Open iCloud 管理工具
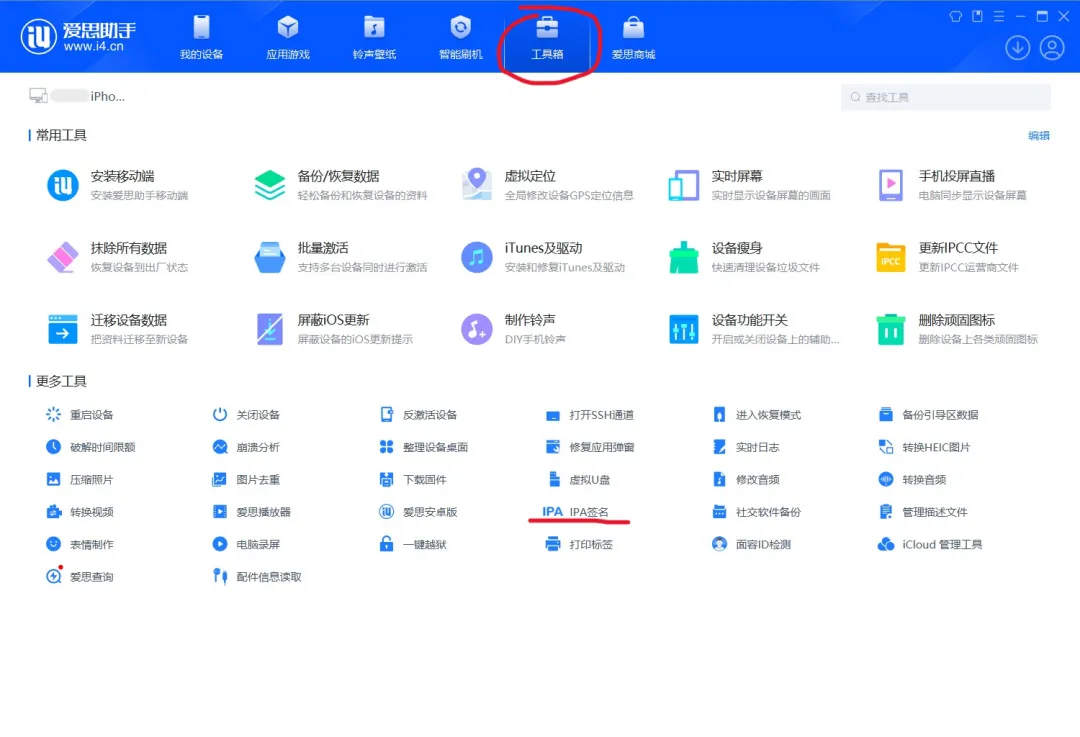1080x737 pixels. 930,544
